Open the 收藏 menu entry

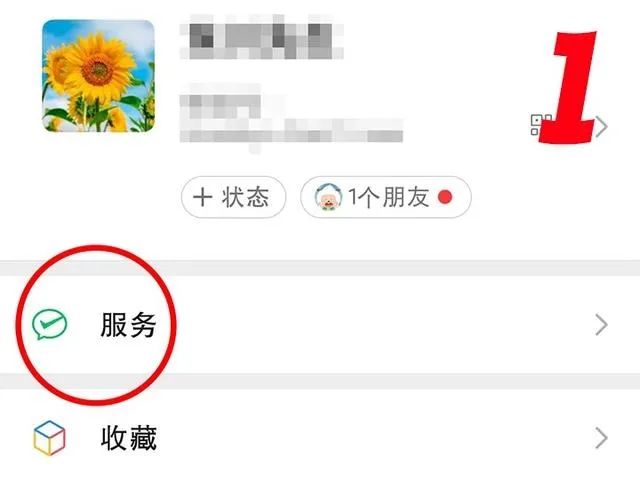point(320,437)
